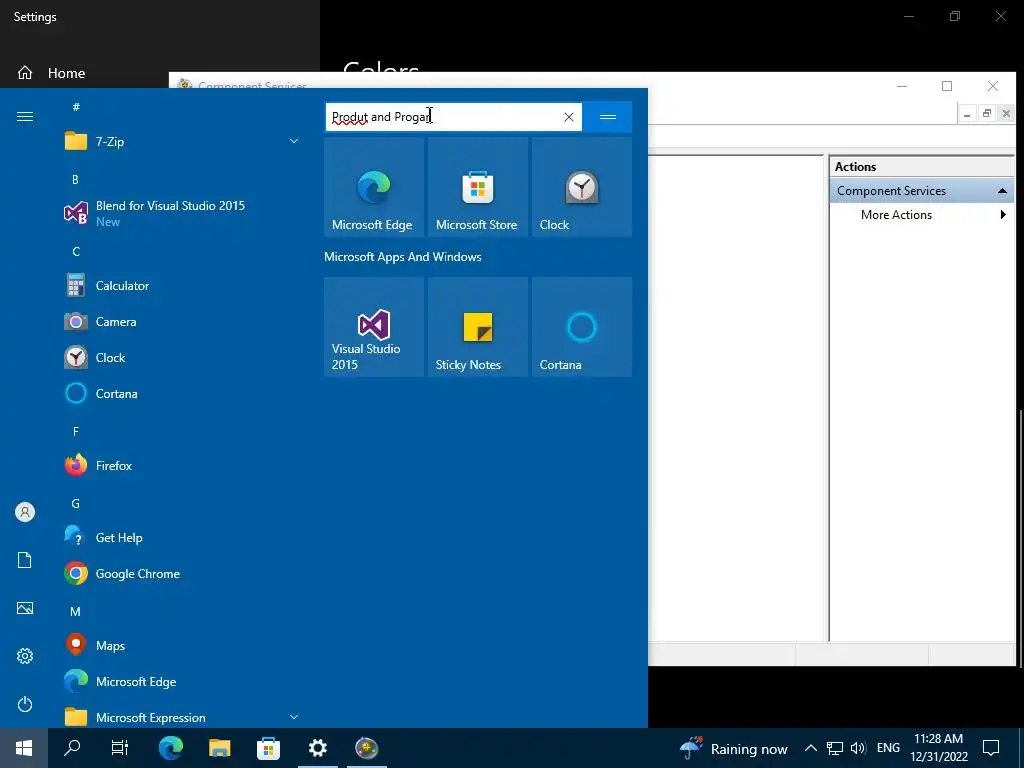Open Pictures from the Start sidebar
Image resolution: width=1024 pixels, height=768 pixels.
click(x=25, y=608)
